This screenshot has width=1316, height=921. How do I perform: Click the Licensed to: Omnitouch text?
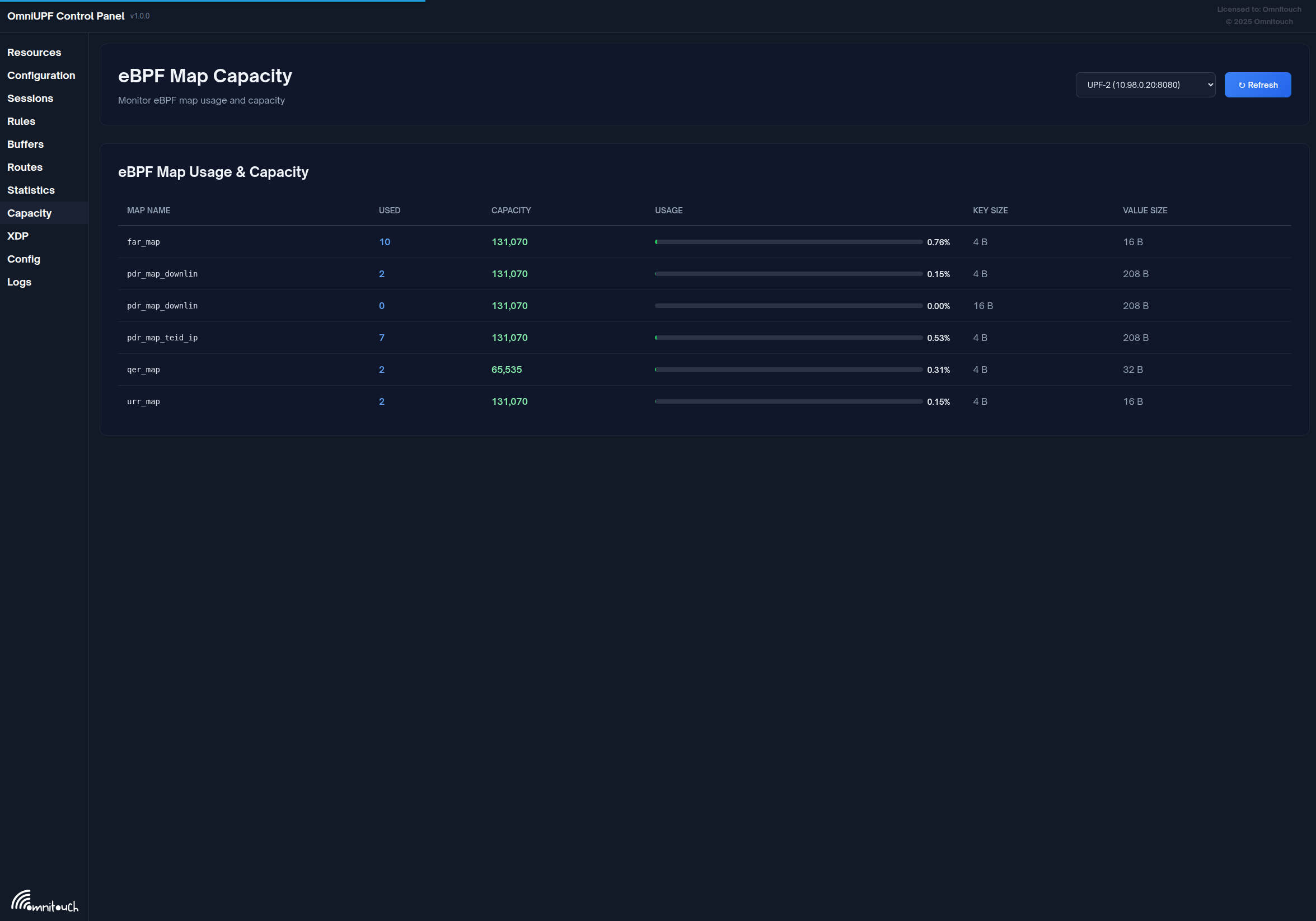click(1259, 9)
